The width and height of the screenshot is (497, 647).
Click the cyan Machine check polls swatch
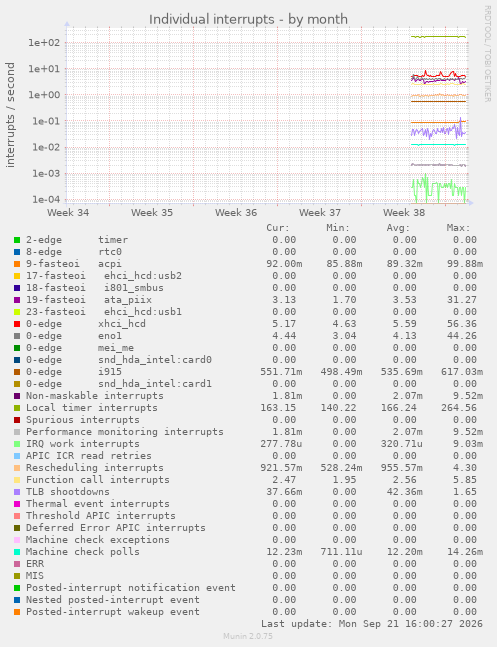point(17,552)
